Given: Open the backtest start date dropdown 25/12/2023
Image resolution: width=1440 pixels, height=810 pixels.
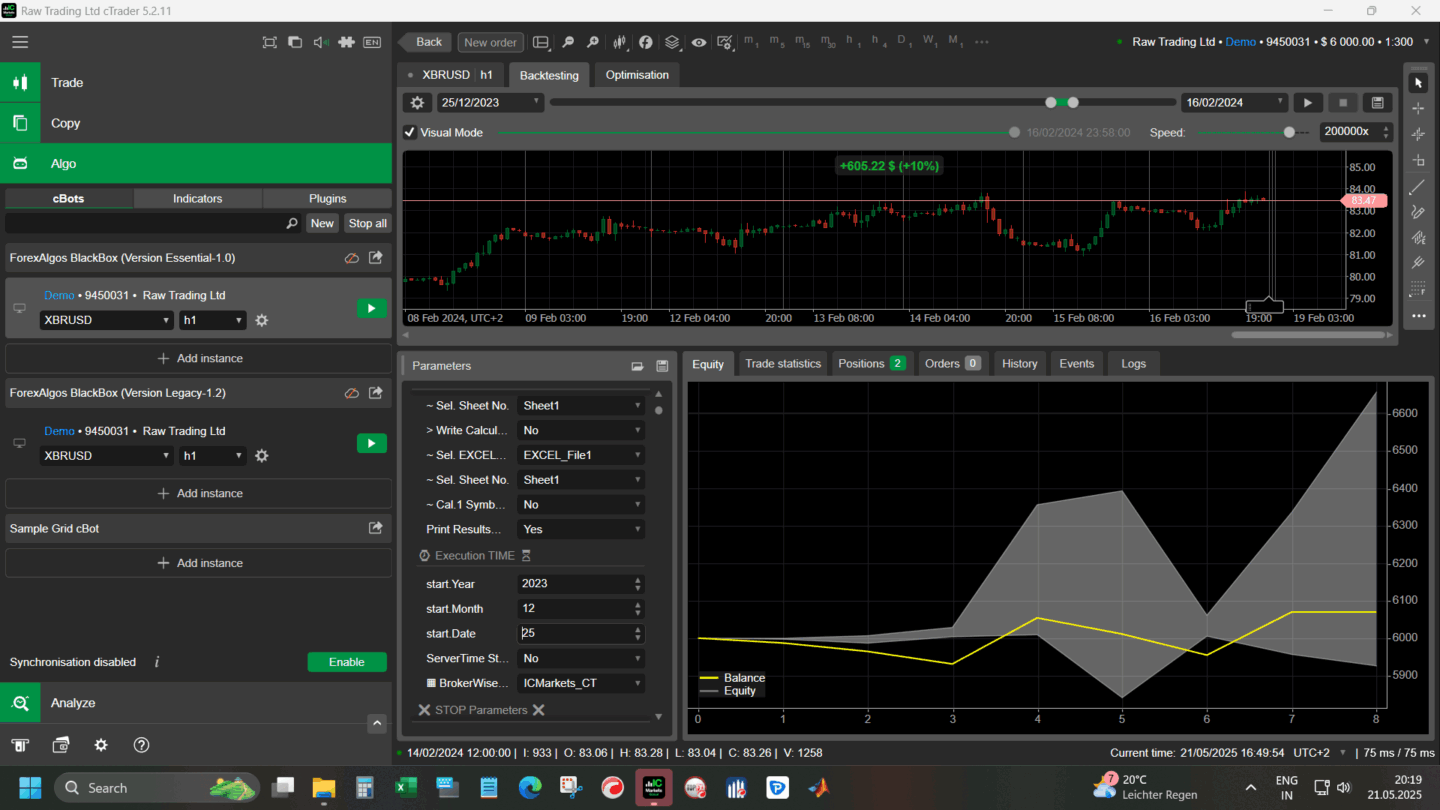Looking at the screenshot, I should click(x=490, y=102).
